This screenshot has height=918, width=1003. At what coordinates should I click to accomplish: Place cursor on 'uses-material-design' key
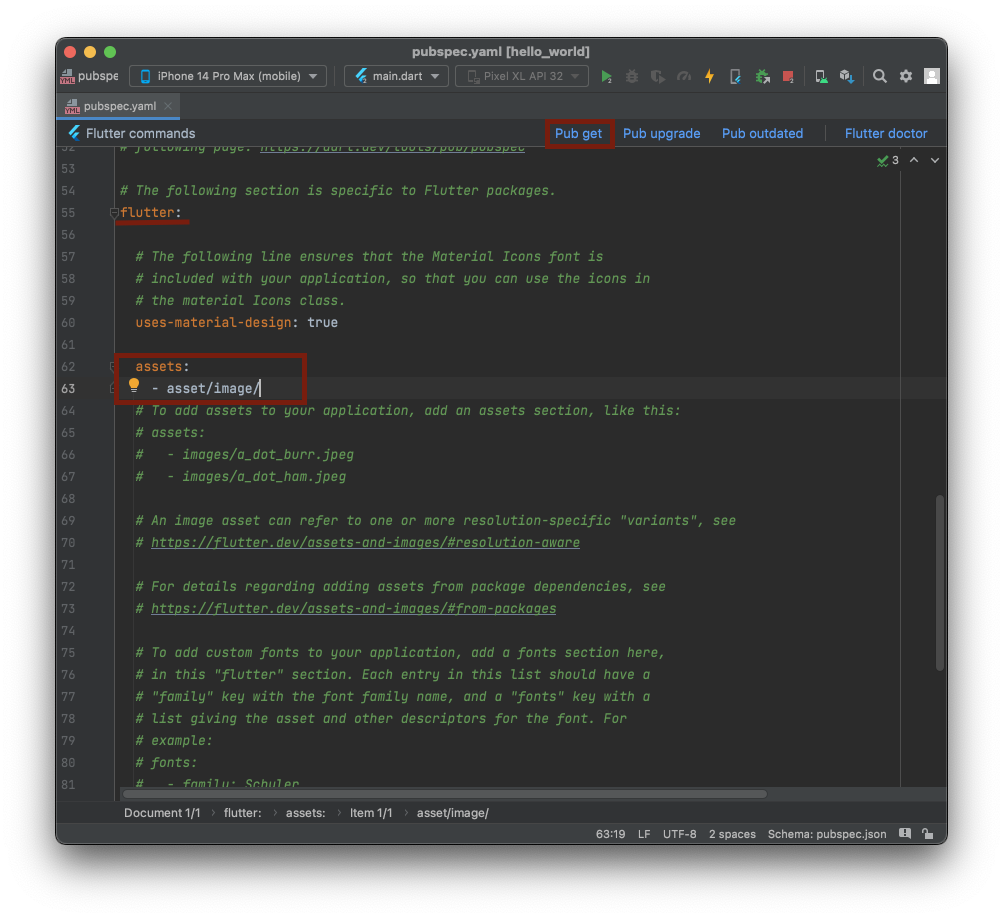[x=213, y=322]
